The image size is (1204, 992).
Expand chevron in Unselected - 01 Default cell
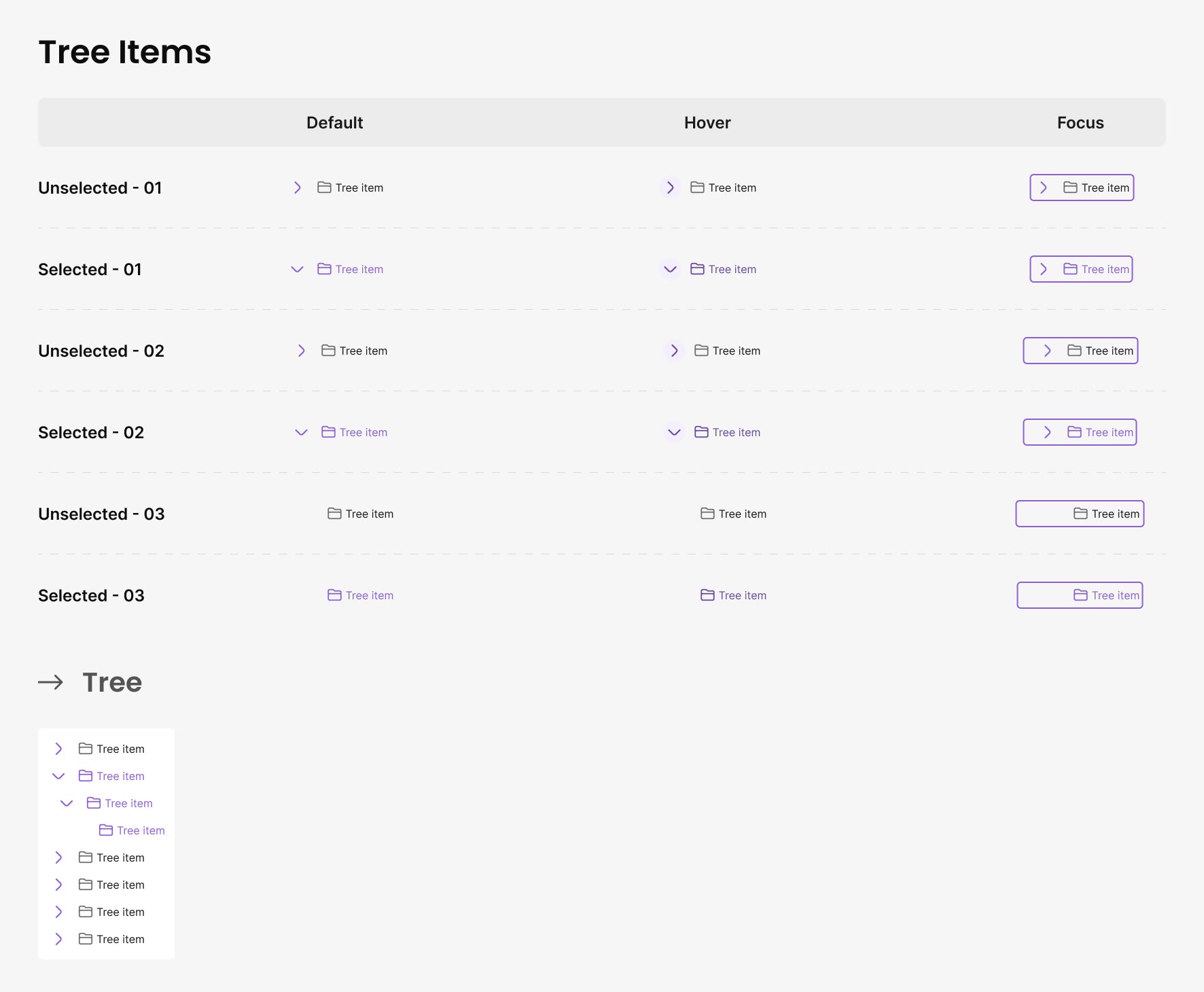coord(297,188)
